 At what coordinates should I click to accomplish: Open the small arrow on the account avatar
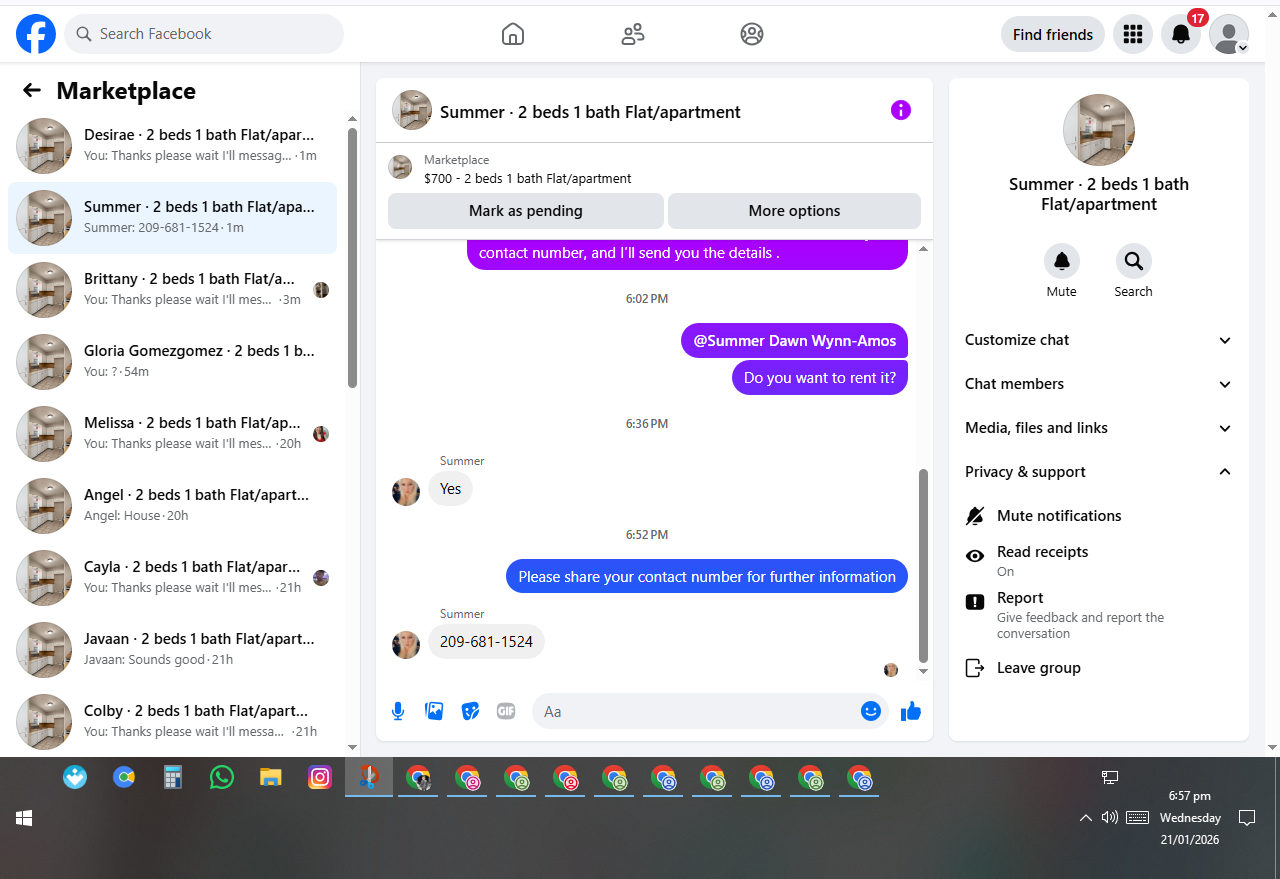point(1242,47)
